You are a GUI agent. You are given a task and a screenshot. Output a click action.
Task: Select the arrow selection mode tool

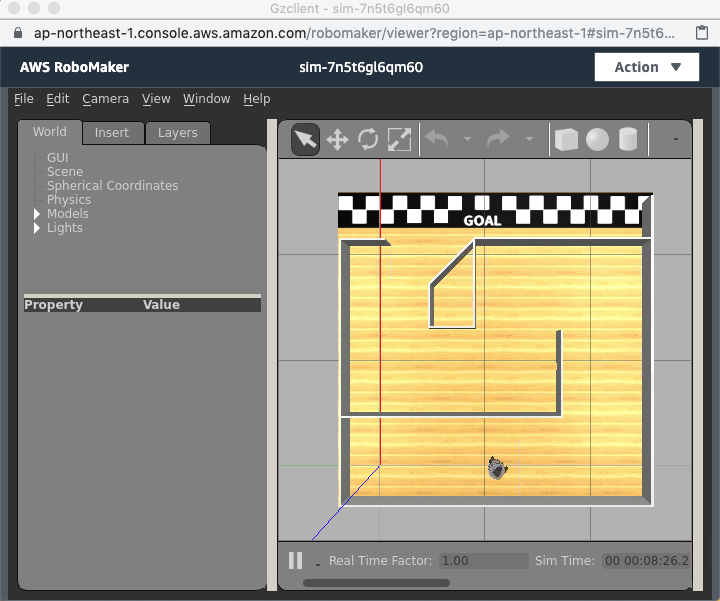pyautogui.click(x=305, y=139)
